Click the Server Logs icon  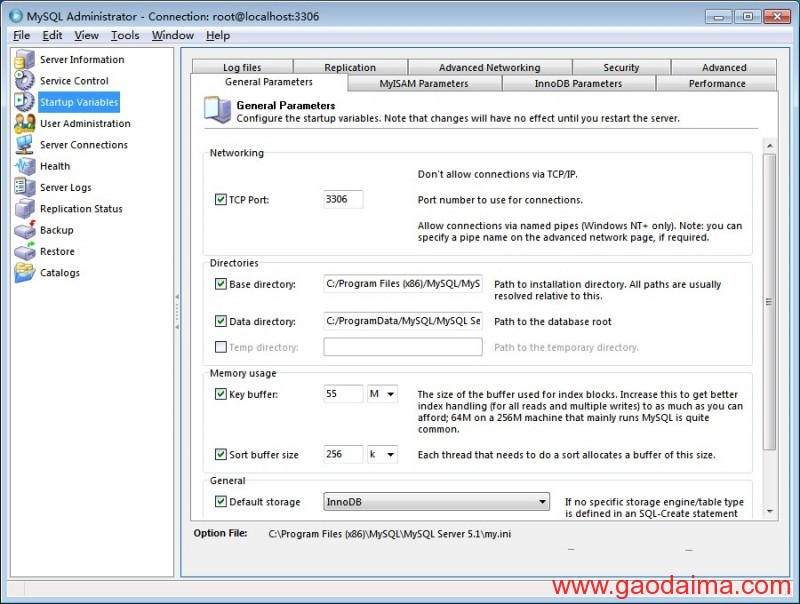click(x=24, y=187)
